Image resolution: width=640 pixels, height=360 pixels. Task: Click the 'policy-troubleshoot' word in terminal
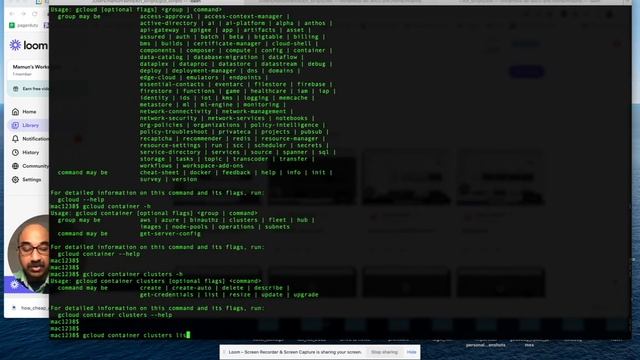(174, 132)
